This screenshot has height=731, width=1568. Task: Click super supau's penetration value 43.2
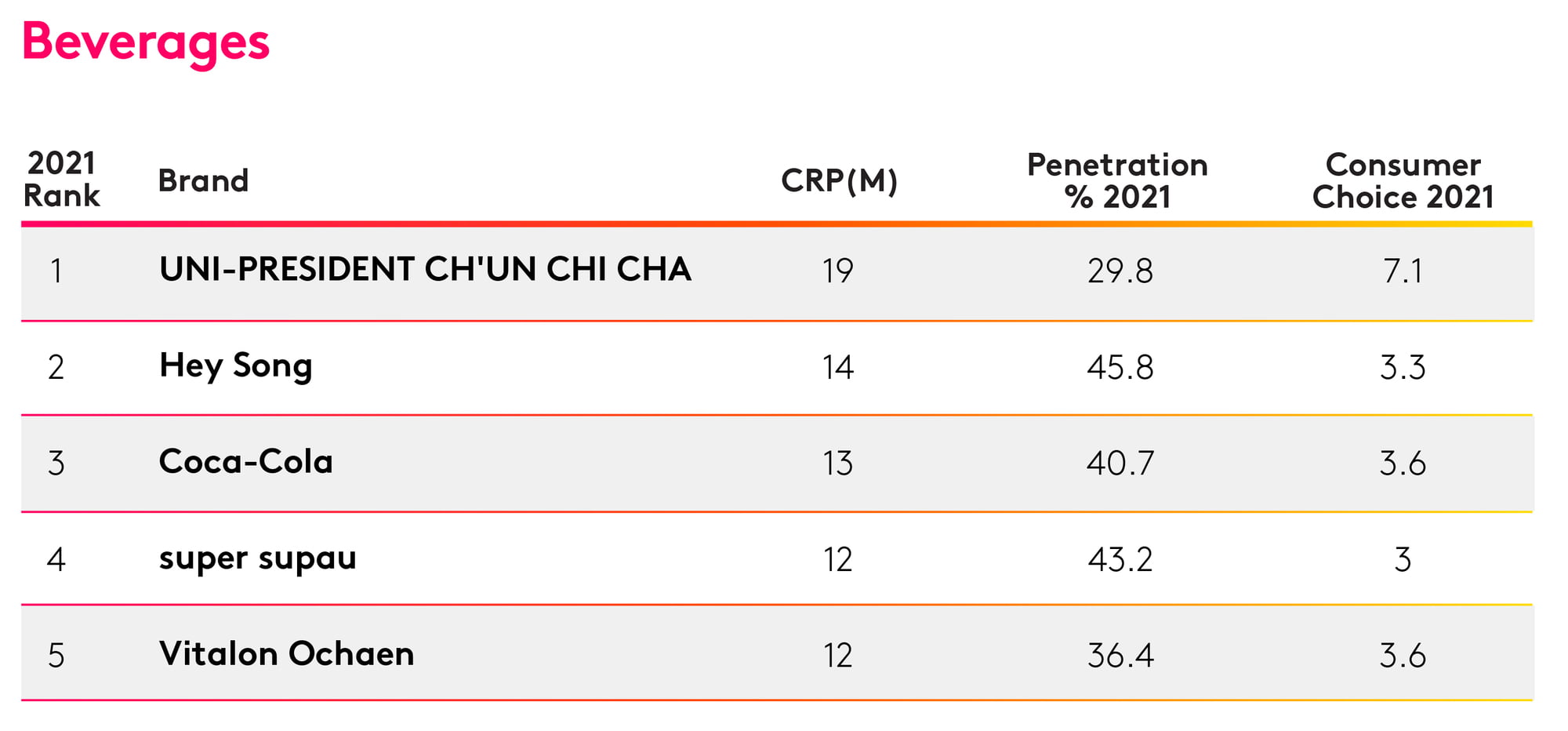tap(1120, 560)
